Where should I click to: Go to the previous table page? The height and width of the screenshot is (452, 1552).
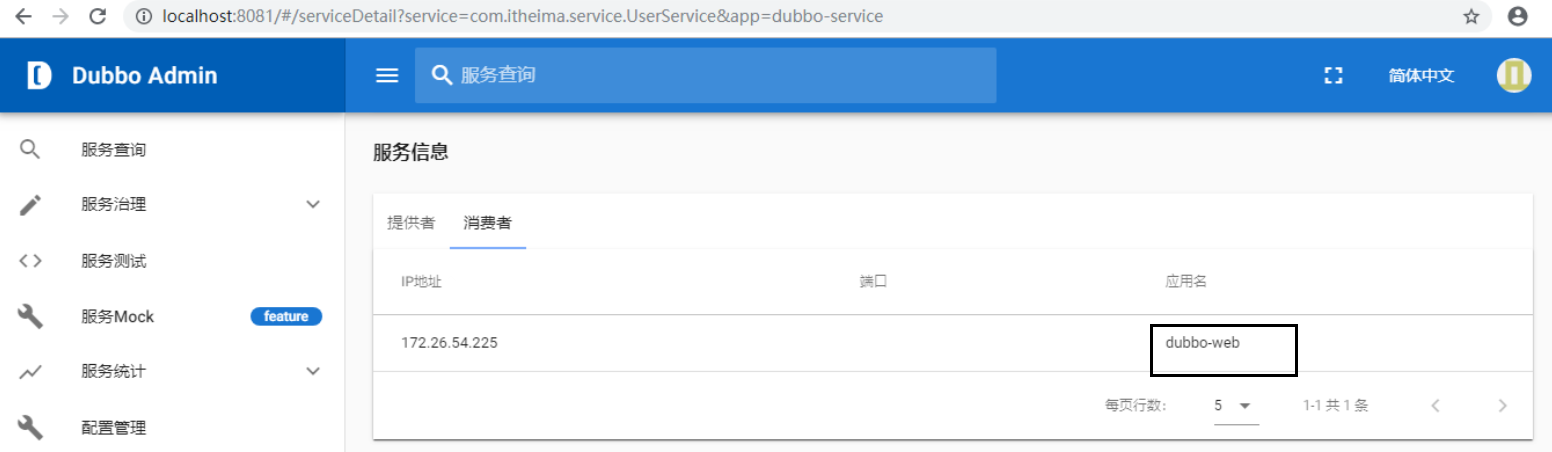click(x=1436, y=406)
